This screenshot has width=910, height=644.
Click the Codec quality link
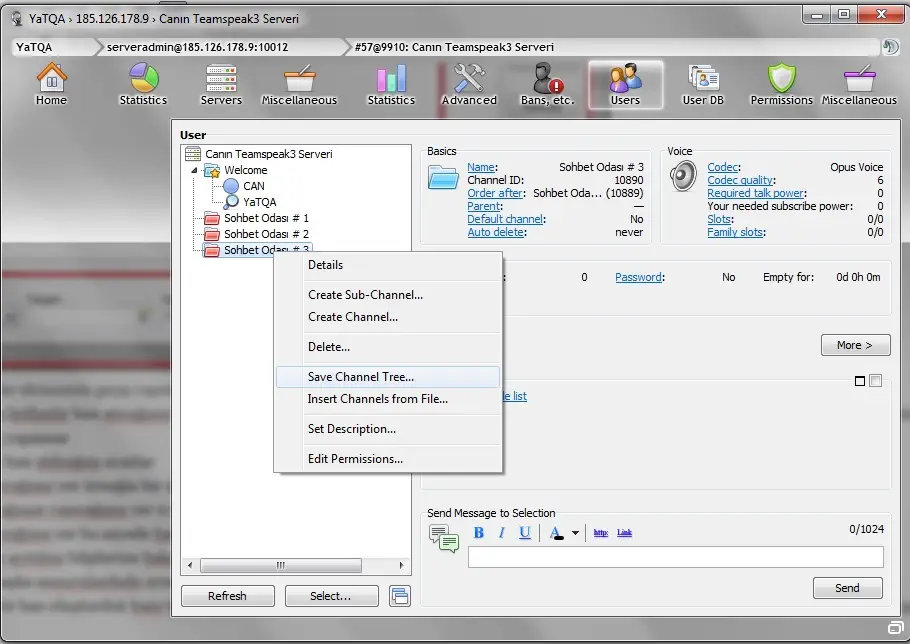pyautogui.click(x=740, y=180)
